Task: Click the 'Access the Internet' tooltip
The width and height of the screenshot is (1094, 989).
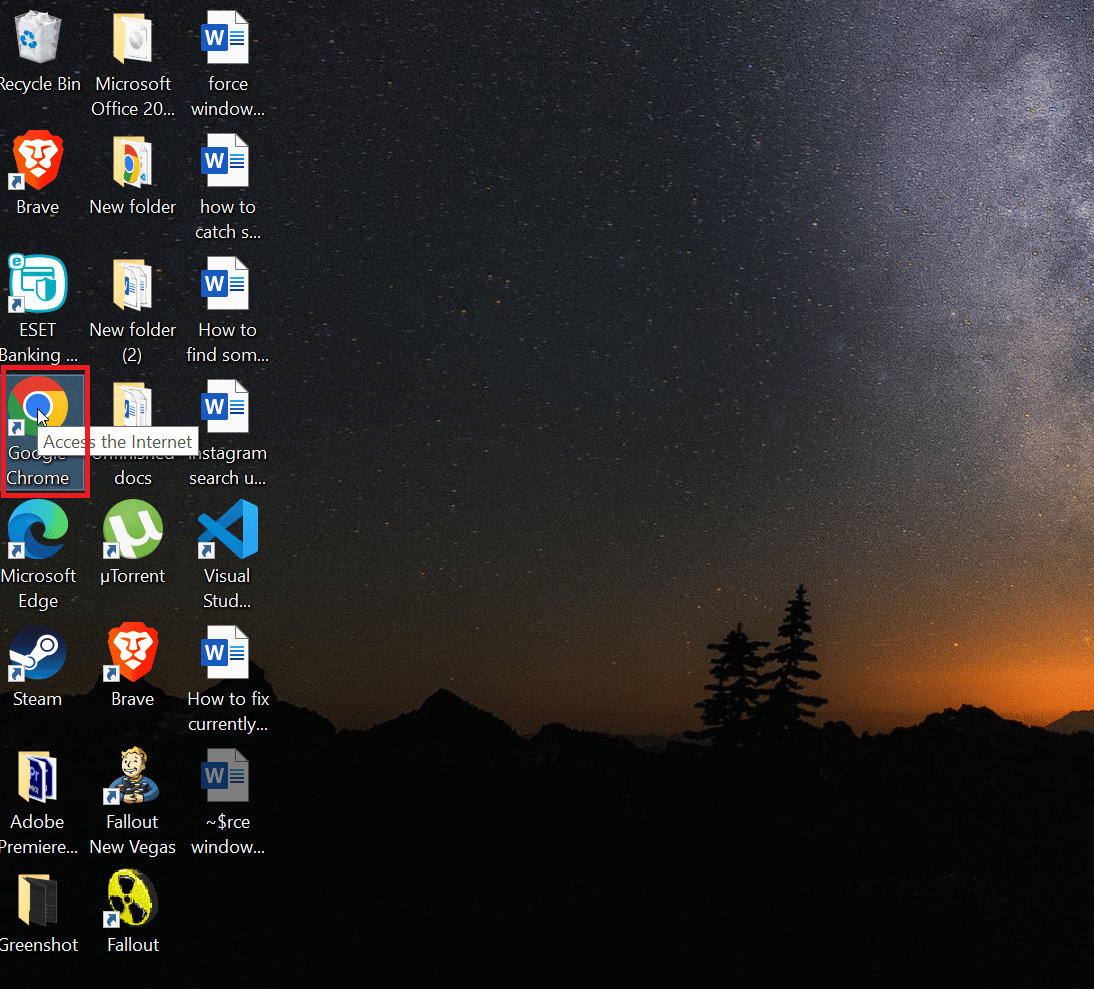Action: (x=118, y=441)
